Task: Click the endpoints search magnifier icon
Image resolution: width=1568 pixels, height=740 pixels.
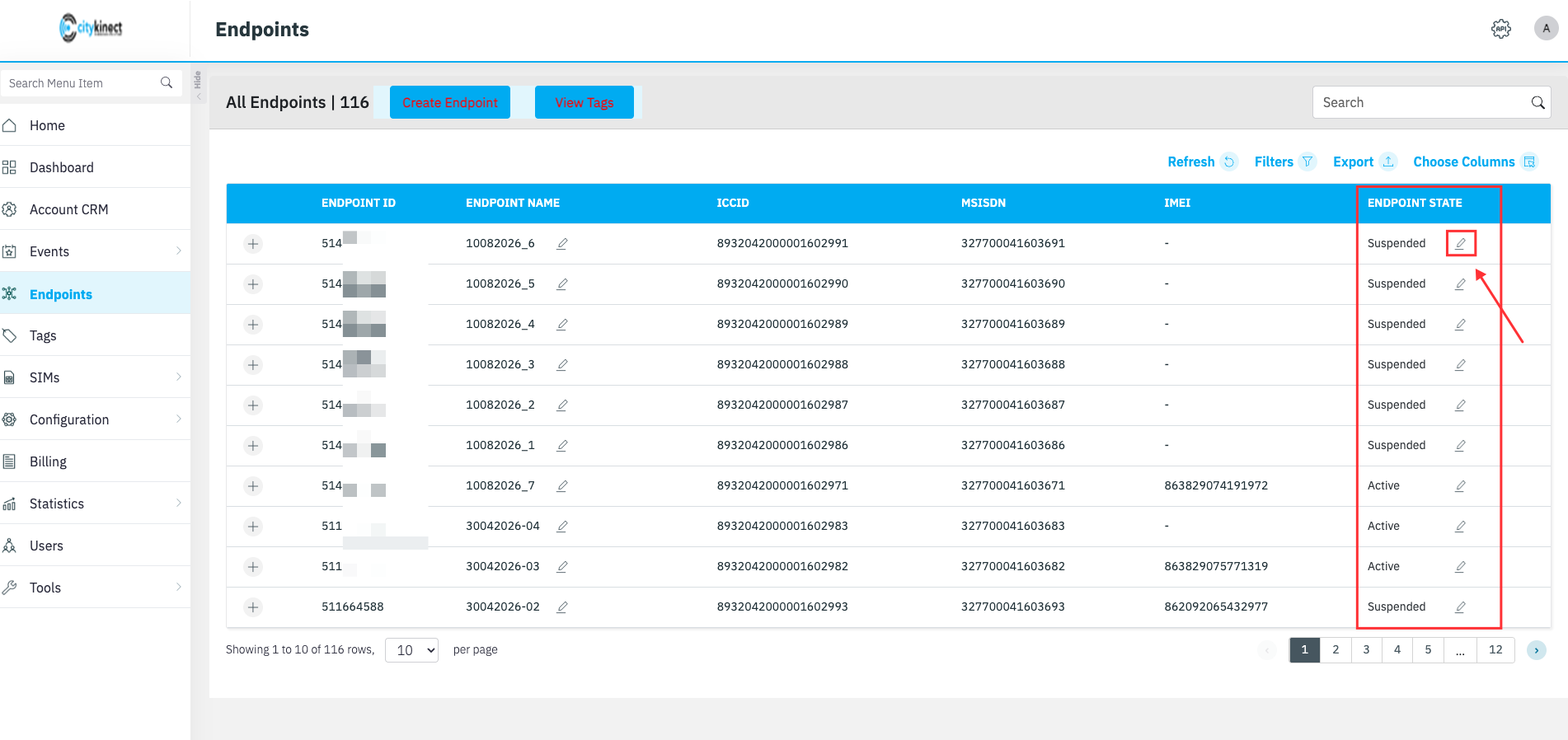Action: tap(1537, 103)
